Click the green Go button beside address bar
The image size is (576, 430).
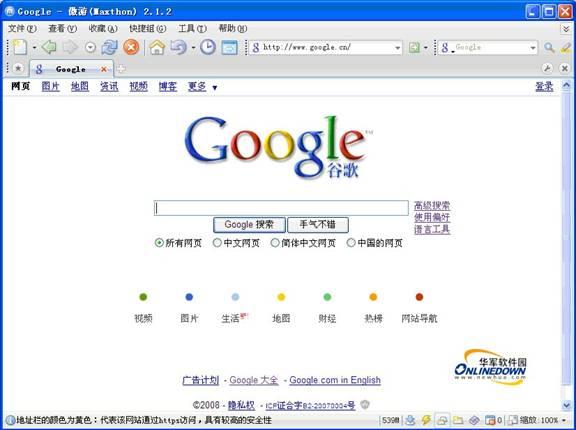(x=414, y=47)
